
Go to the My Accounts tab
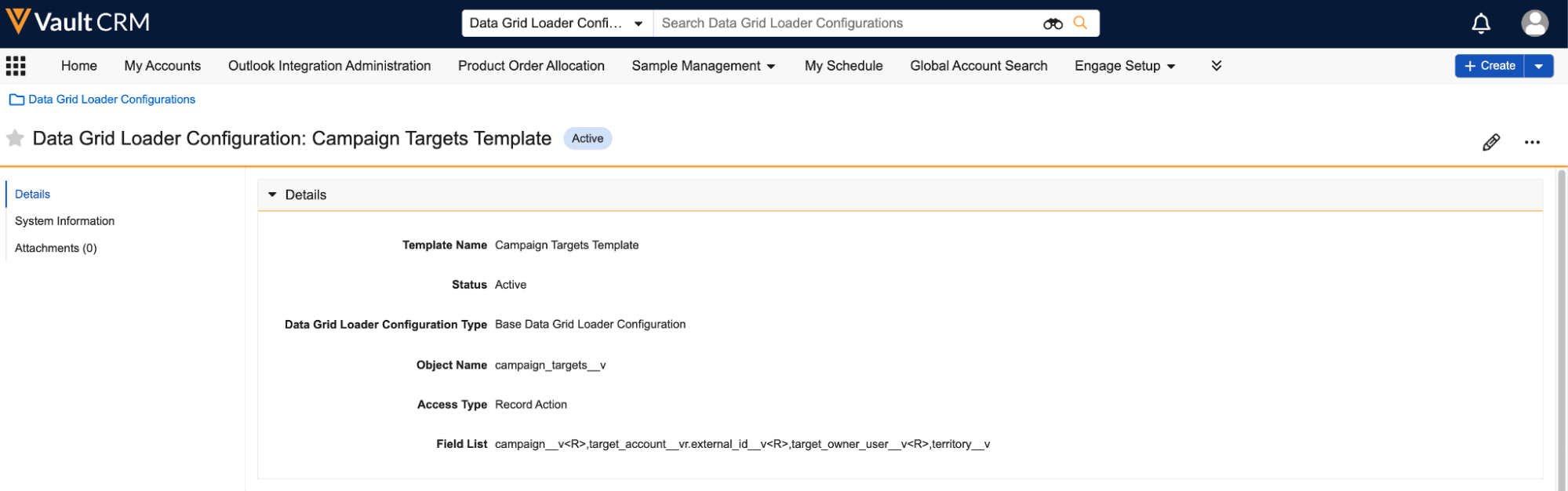click(x=162, y=66)
